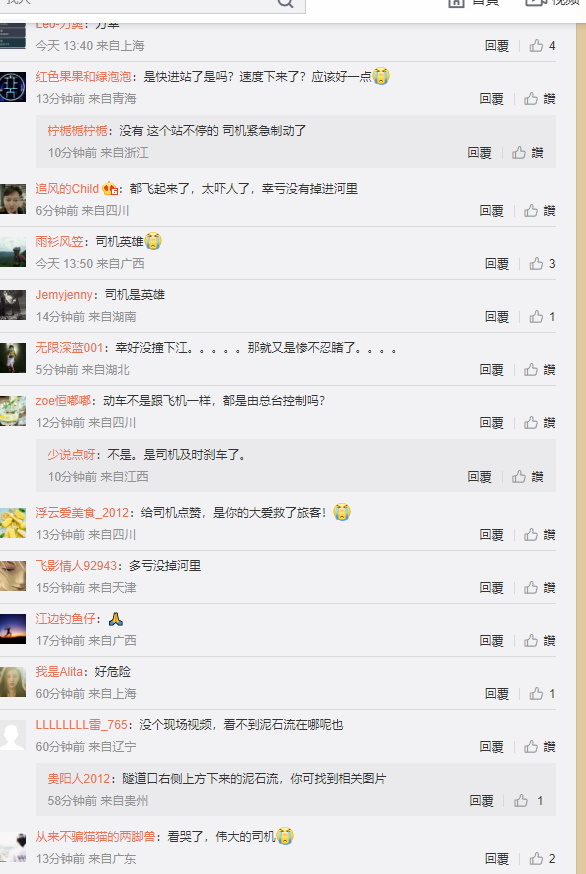Like 我是Alita's comment
The height and width of the screenshot is (874, 586).
(x=542, y=693)
